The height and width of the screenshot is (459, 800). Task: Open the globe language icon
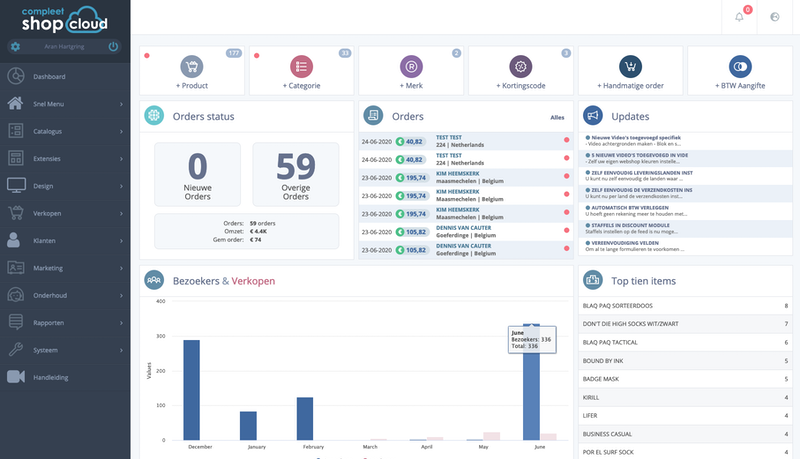pyautogui.click(x=775, y=17)
